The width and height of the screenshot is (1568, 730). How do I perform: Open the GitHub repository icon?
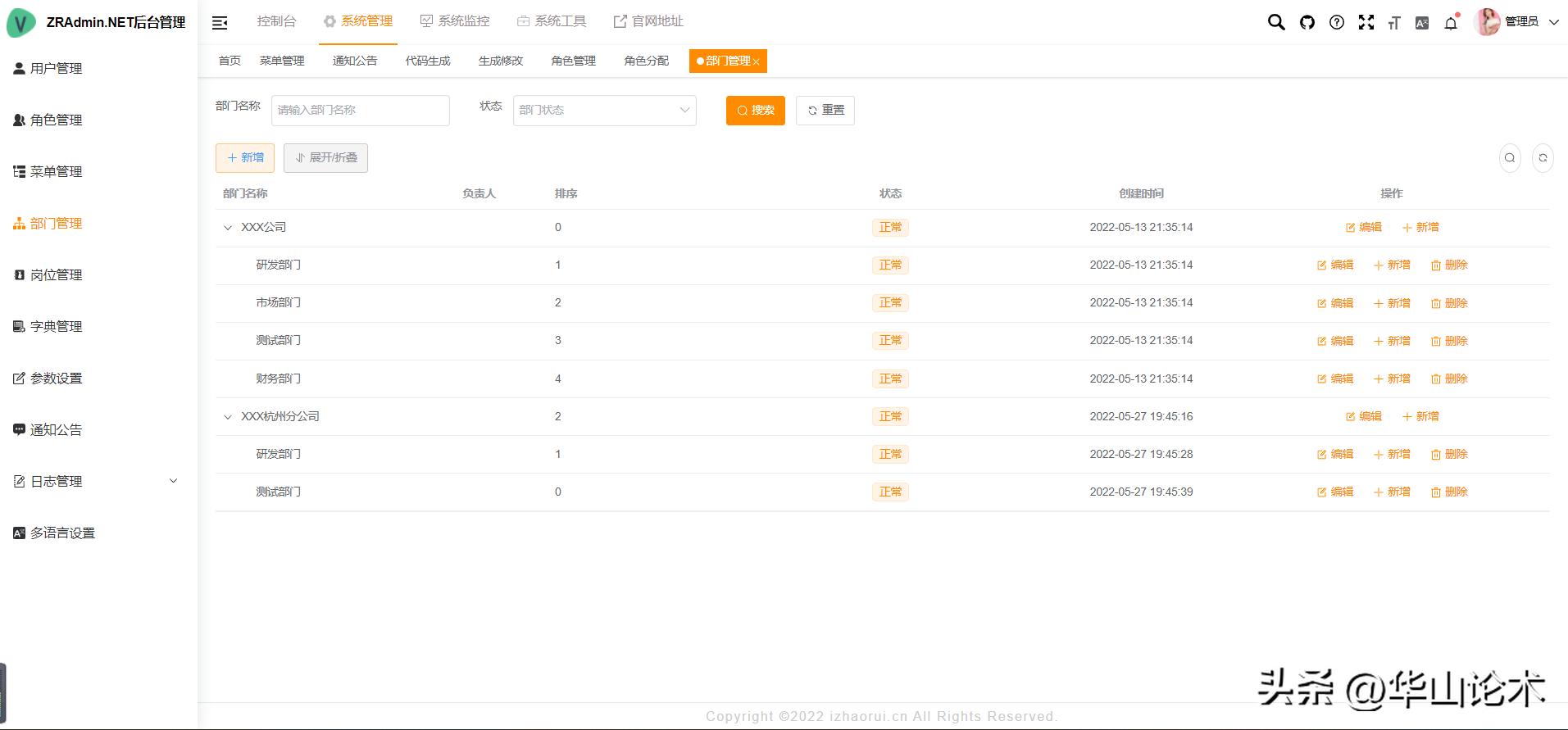[x=1307, y=22]
